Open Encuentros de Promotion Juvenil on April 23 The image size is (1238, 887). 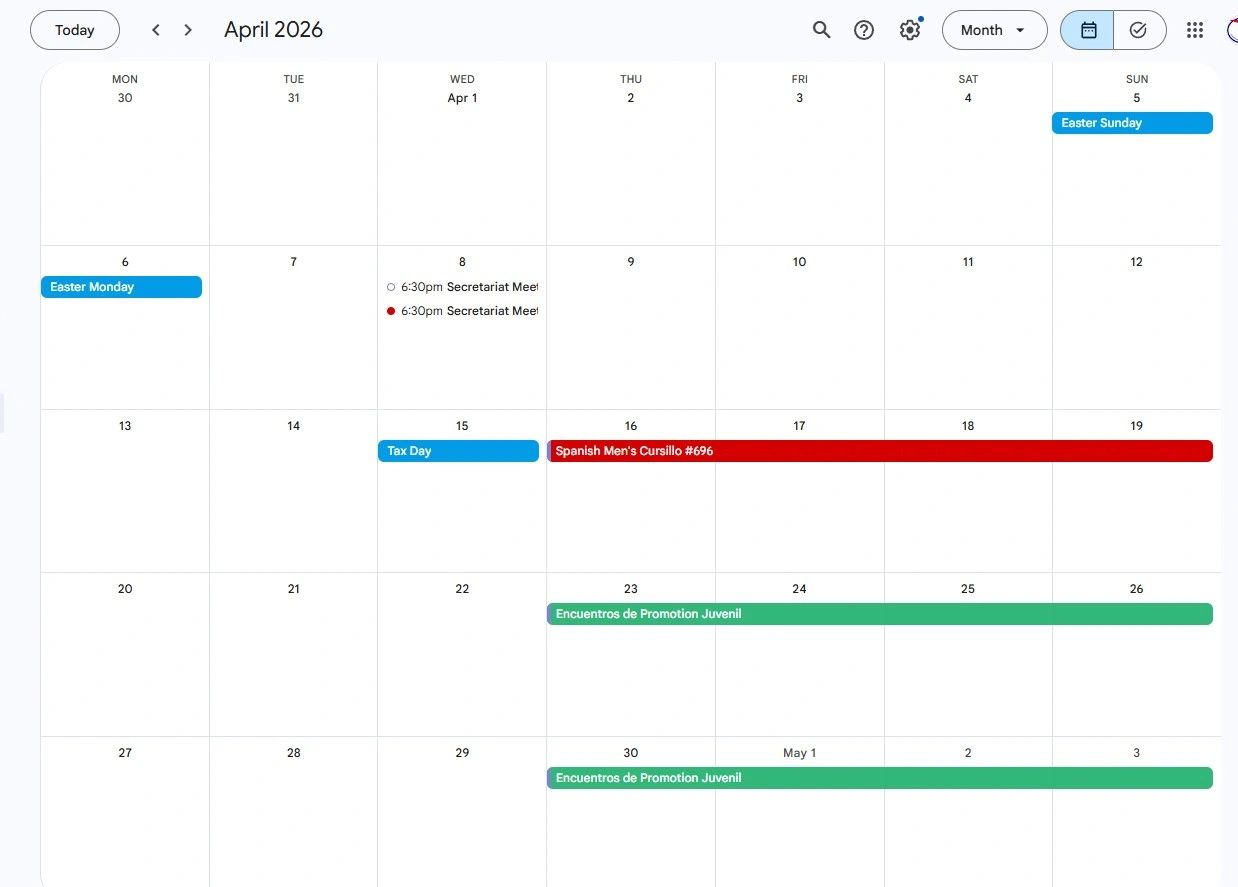tap(880, 614)
